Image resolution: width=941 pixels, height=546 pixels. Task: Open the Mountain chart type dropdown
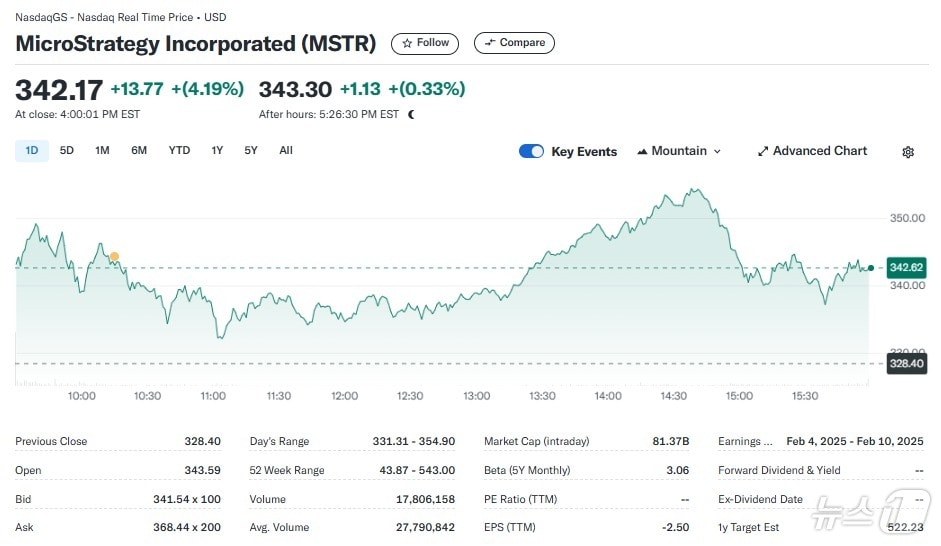tap(679, 151)
